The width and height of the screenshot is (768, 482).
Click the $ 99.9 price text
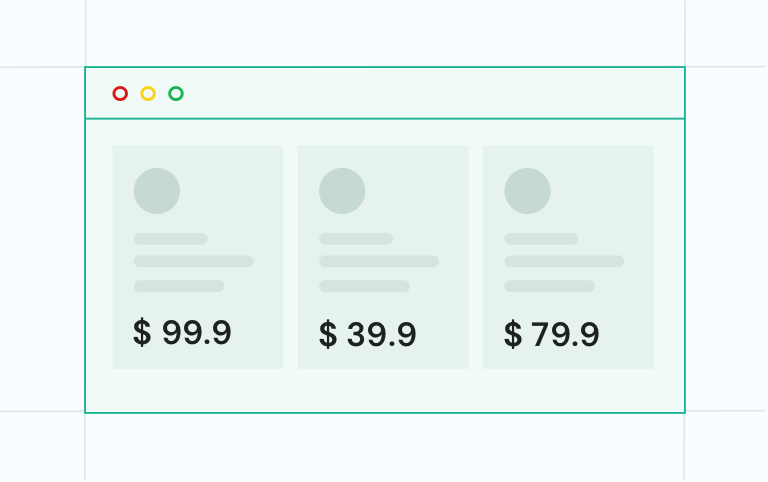pos(182,333)
